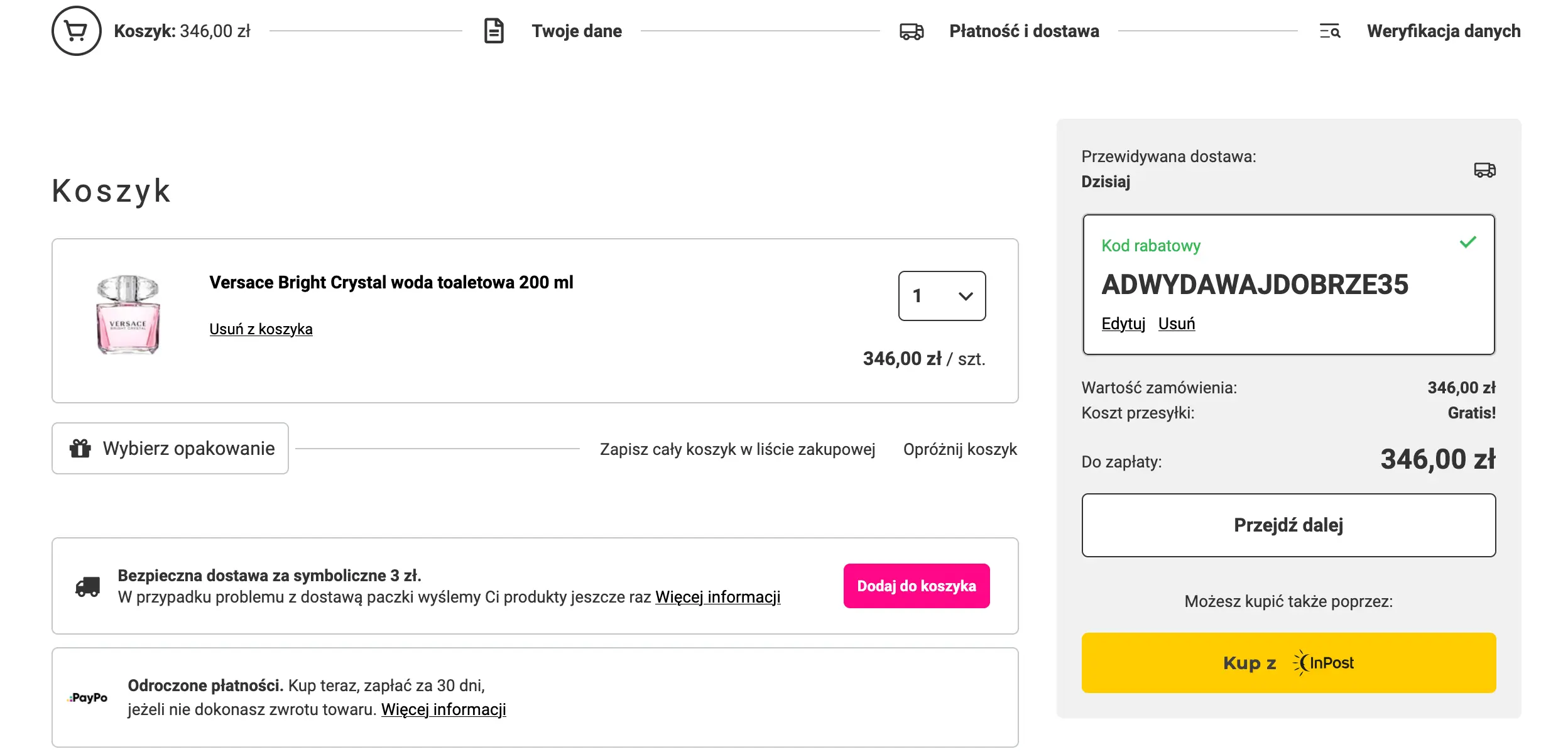Click the truck icon next to Przewidywana dostawa

[1484, 170]
